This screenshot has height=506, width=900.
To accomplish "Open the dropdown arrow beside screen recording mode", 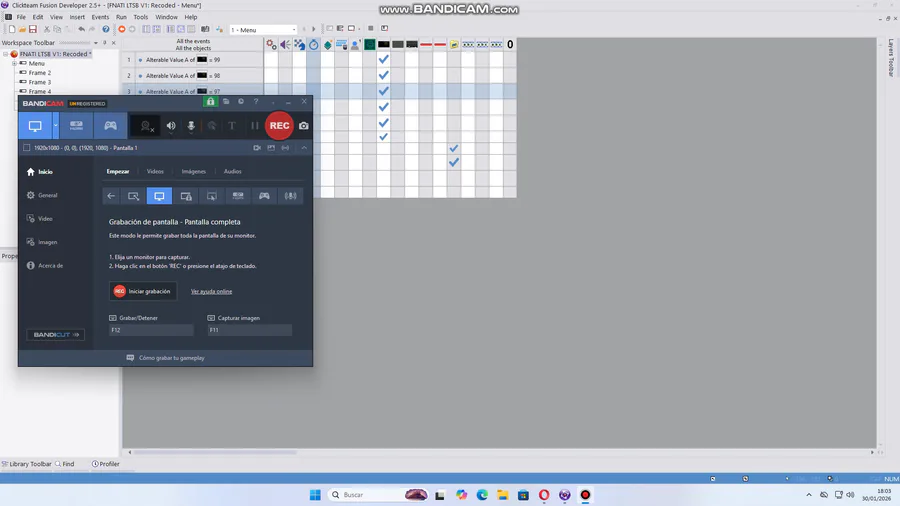I will [x=56, y=126].
